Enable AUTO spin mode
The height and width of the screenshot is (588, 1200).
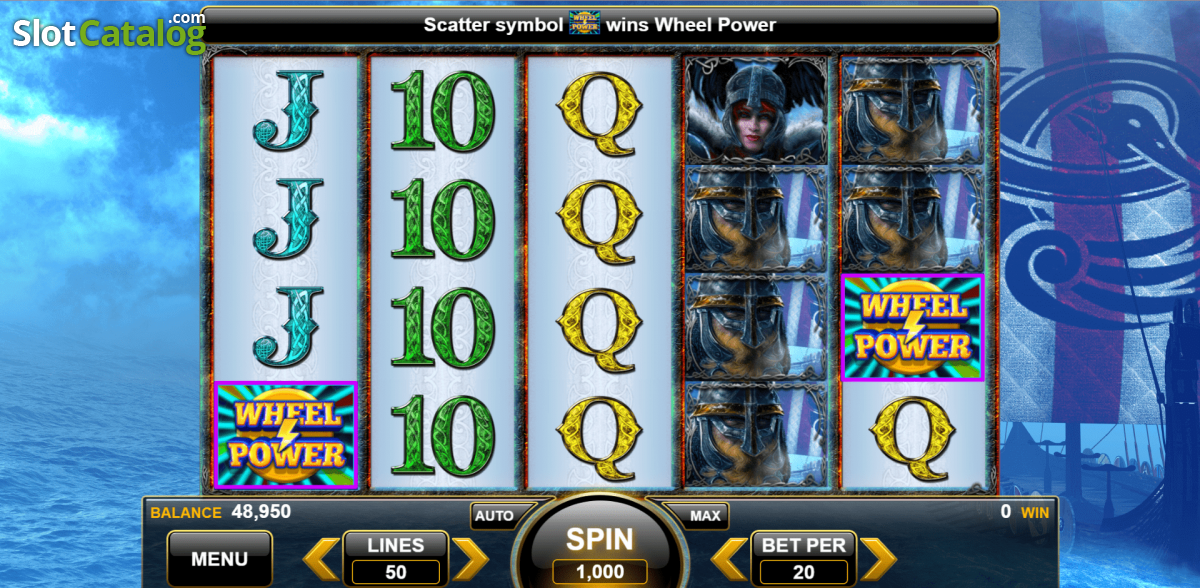coord(494,516)
